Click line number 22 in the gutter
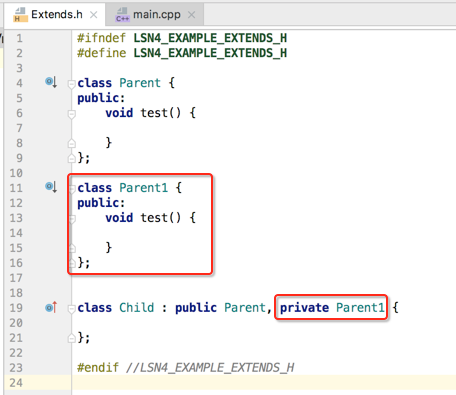 tap(16, 353)
